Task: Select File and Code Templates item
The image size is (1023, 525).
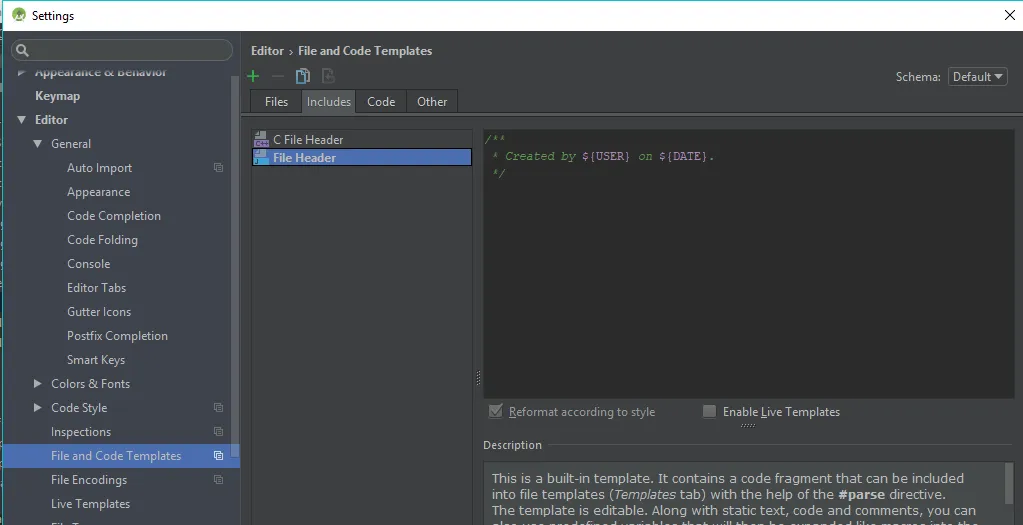Action: 121,456
